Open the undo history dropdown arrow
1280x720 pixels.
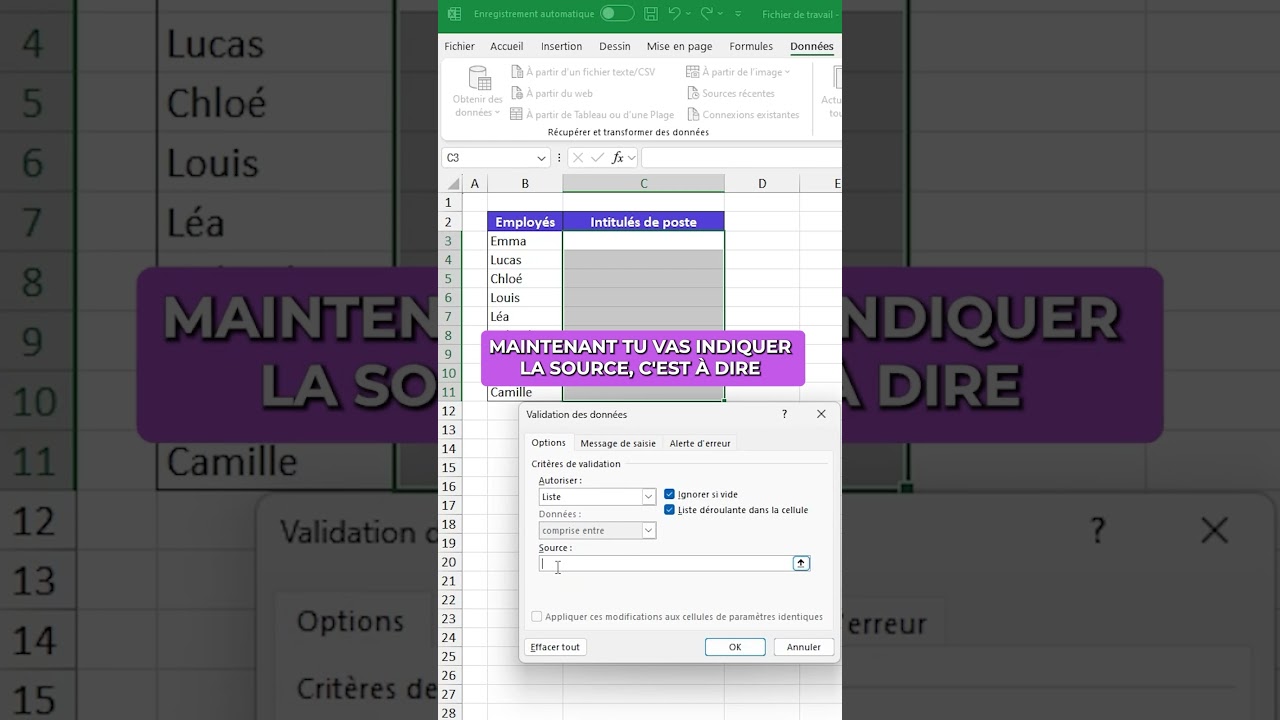[689, 14]
